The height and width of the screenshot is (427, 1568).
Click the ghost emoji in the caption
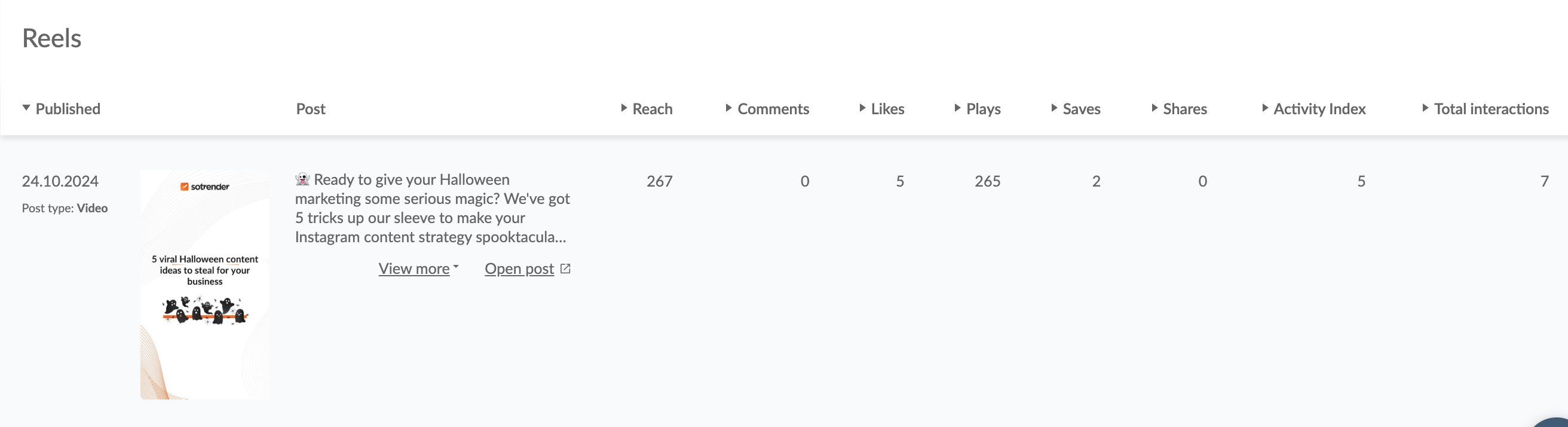coord(302,179)
